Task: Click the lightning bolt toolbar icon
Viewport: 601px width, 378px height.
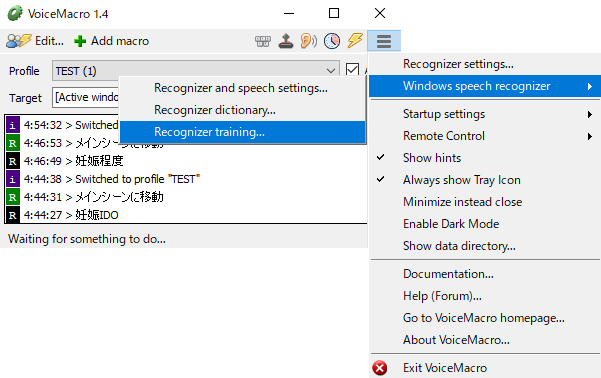Action: tap(355, 41)
